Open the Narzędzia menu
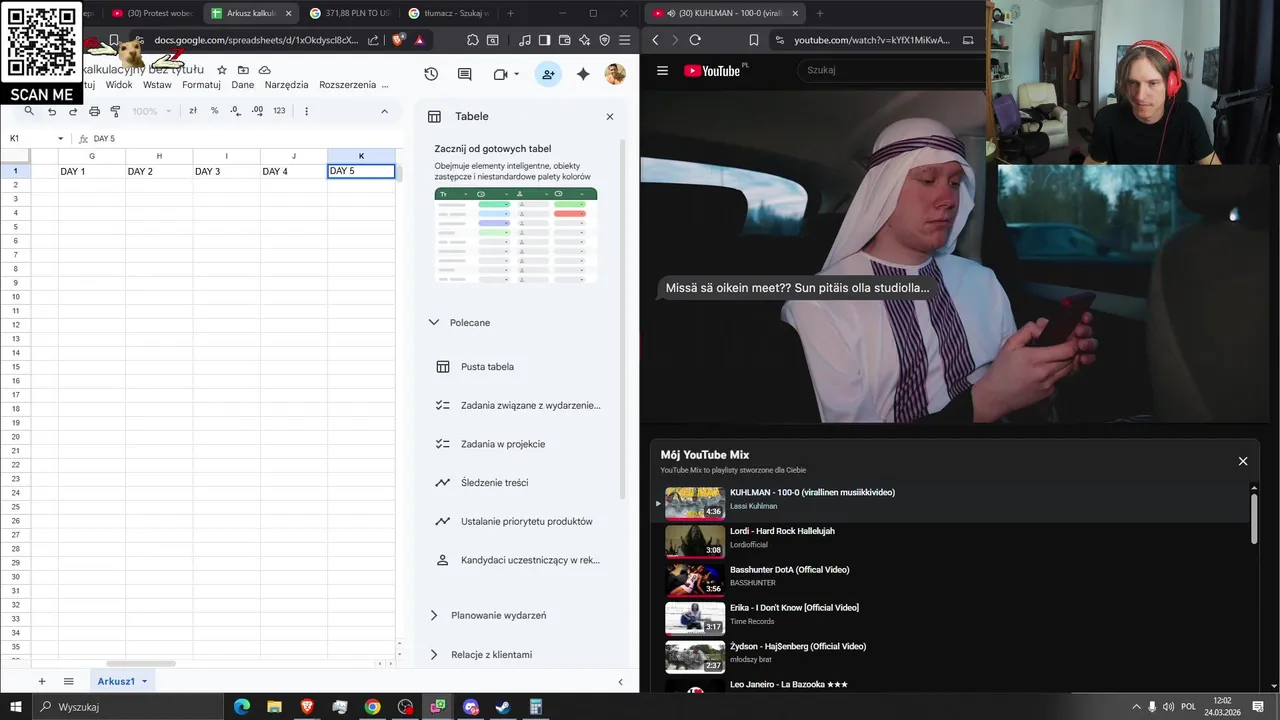The width and height of the screenshot is (1280, 720). (287, 85)
